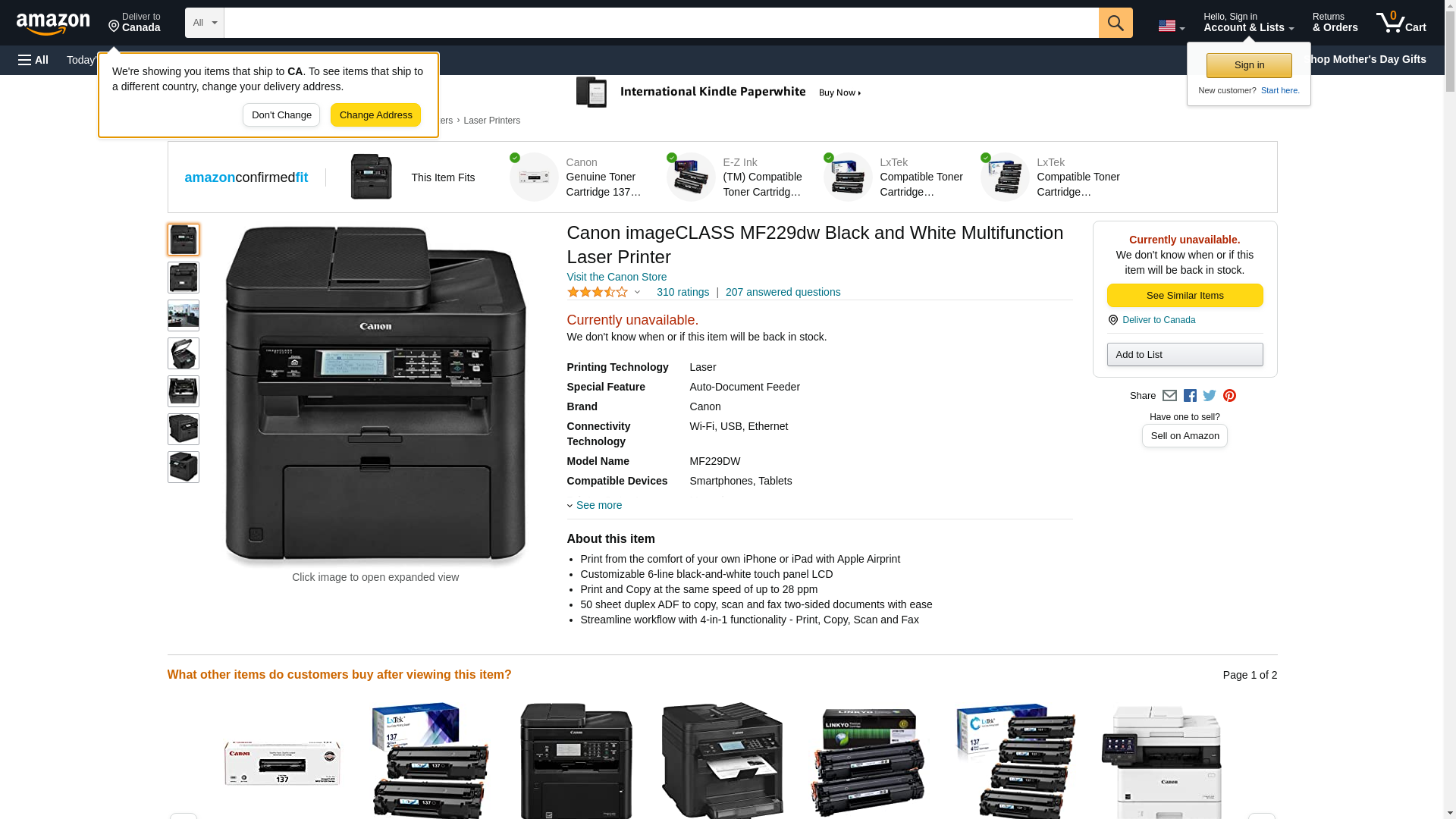Click the See Similar Items button
The image size is (1456, 819).
(1185, 296)
